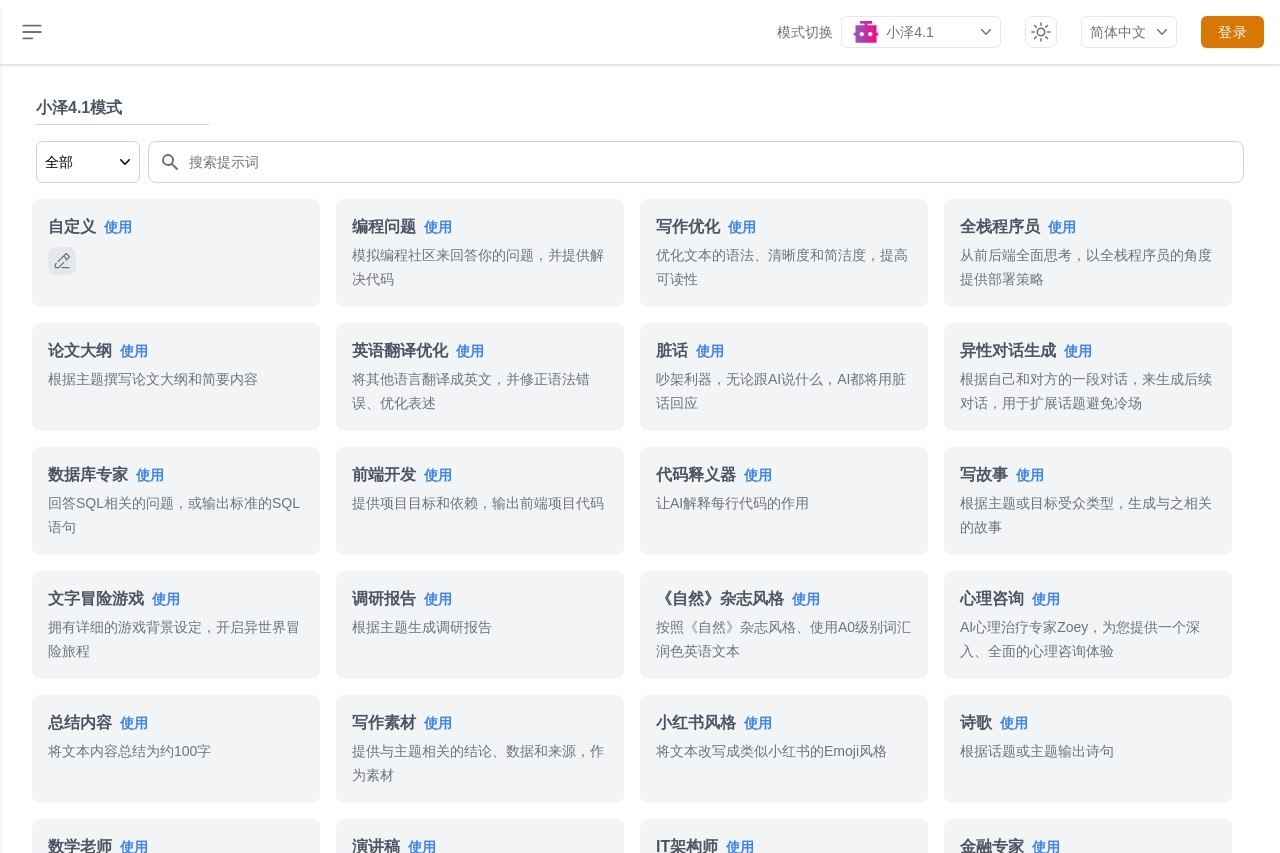
Task: Click 使用 for 小红书风格
Action: (x=758, y=723)
